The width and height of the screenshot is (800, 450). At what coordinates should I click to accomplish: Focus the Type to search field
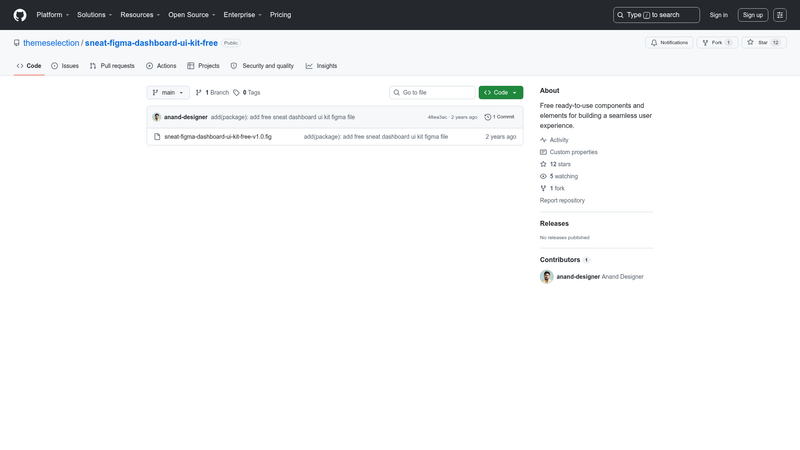coord(656,15)
